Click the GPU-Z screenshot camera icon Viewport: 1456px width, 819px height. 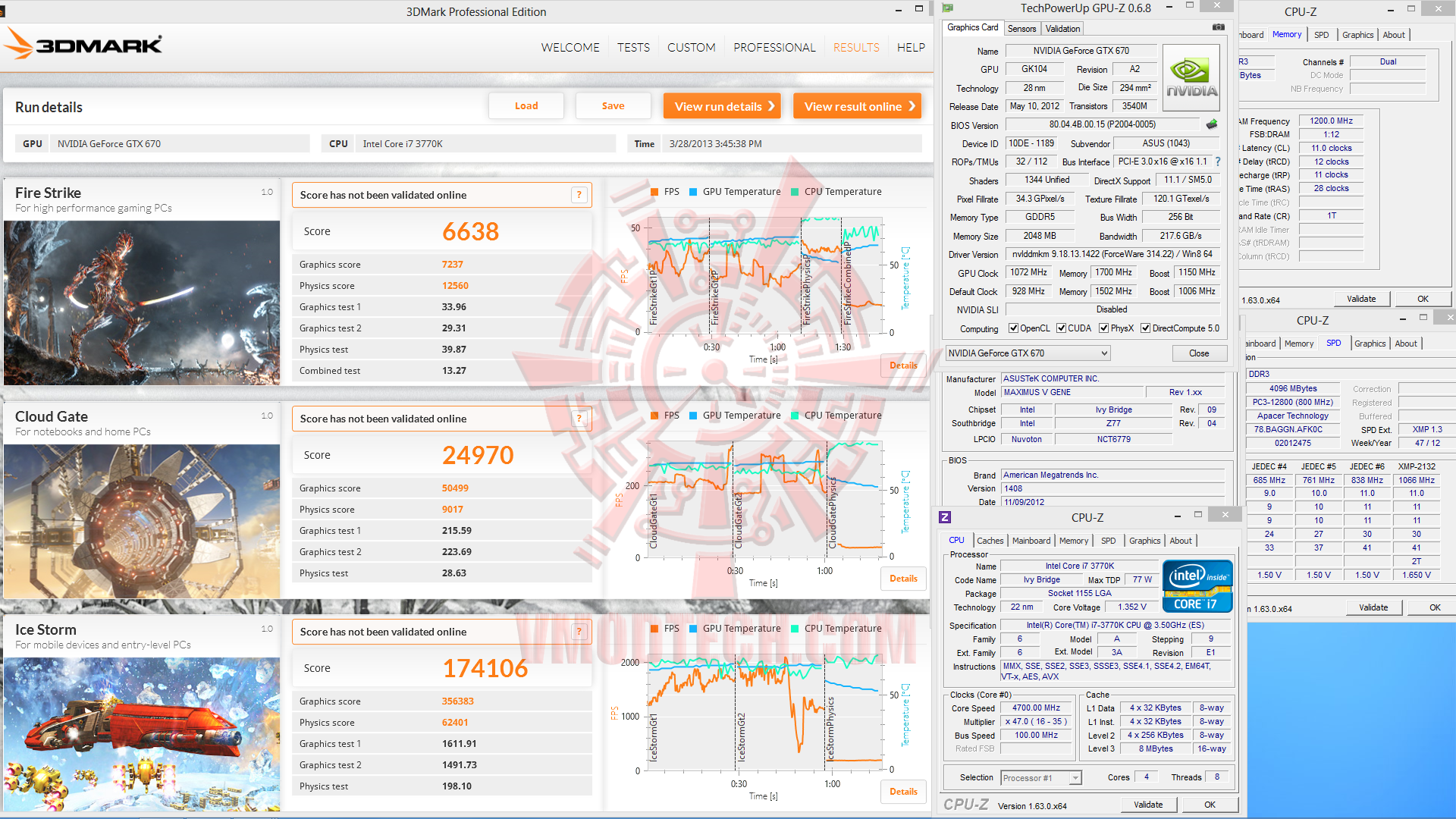tap(1219, 27)
